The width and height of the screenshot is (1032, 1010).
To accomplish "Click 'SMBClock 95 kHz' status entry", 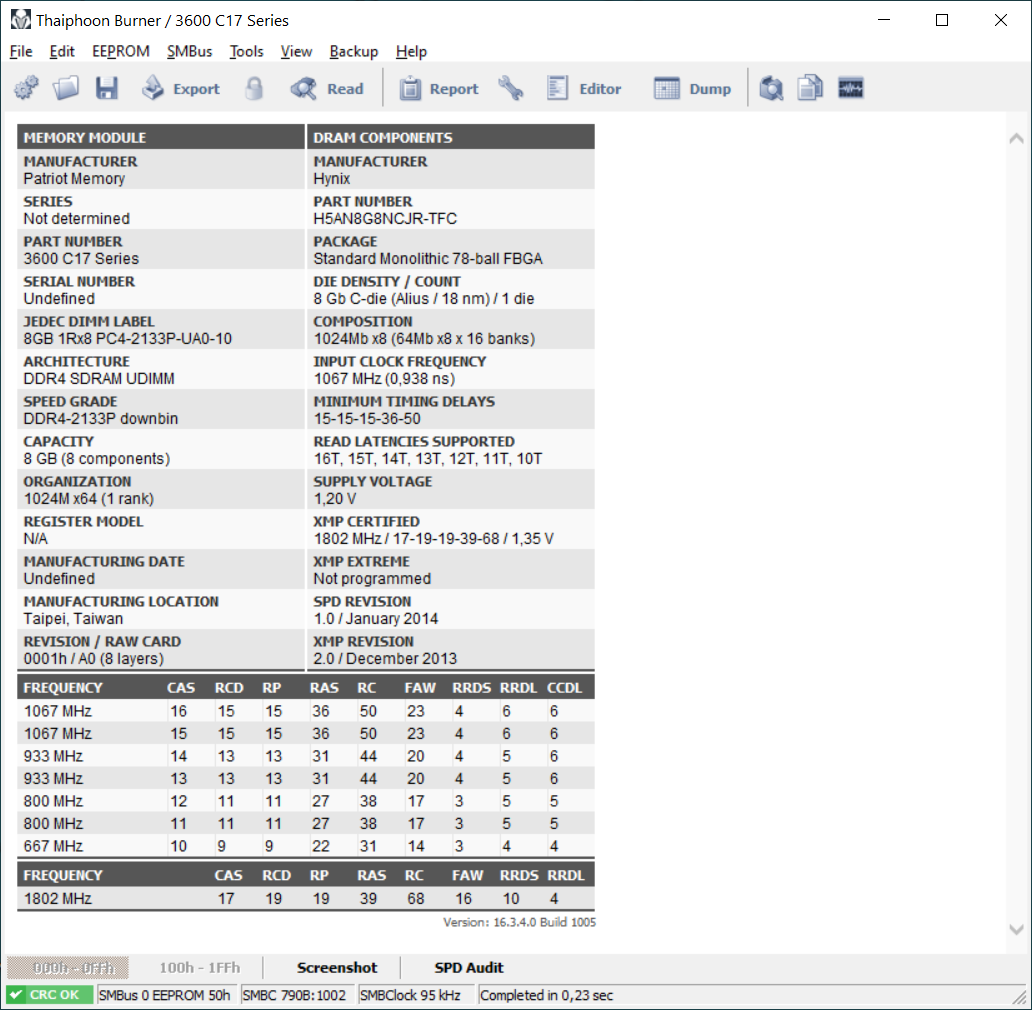I will pos(410,995).
